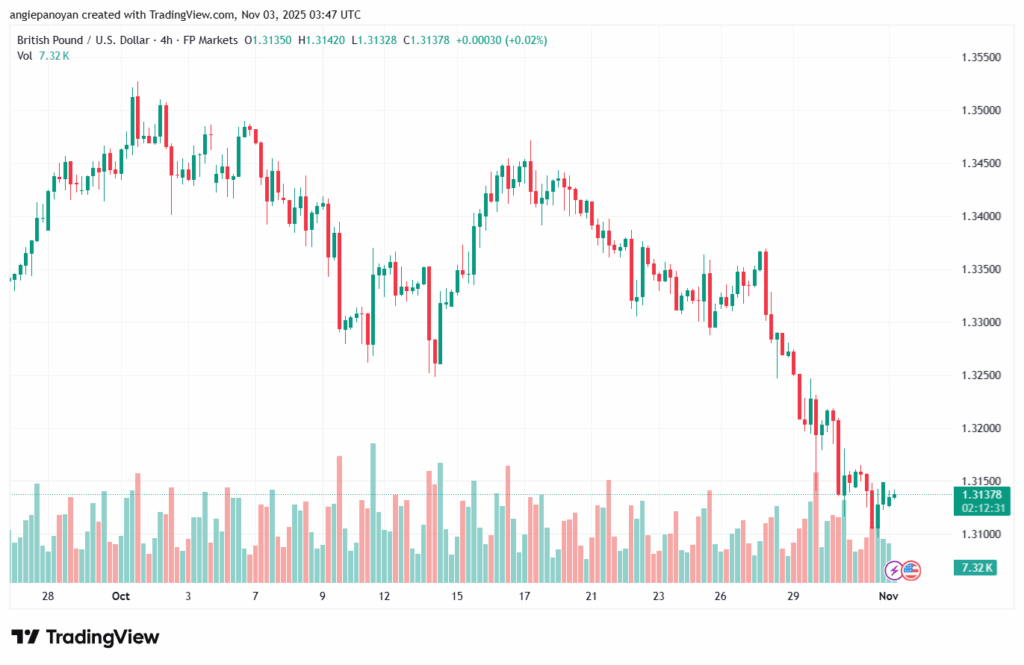The width and height of the screenshot is (1024, 665).
Task: Click the Nov label on the time axis
Action: (x=887, y=596)
